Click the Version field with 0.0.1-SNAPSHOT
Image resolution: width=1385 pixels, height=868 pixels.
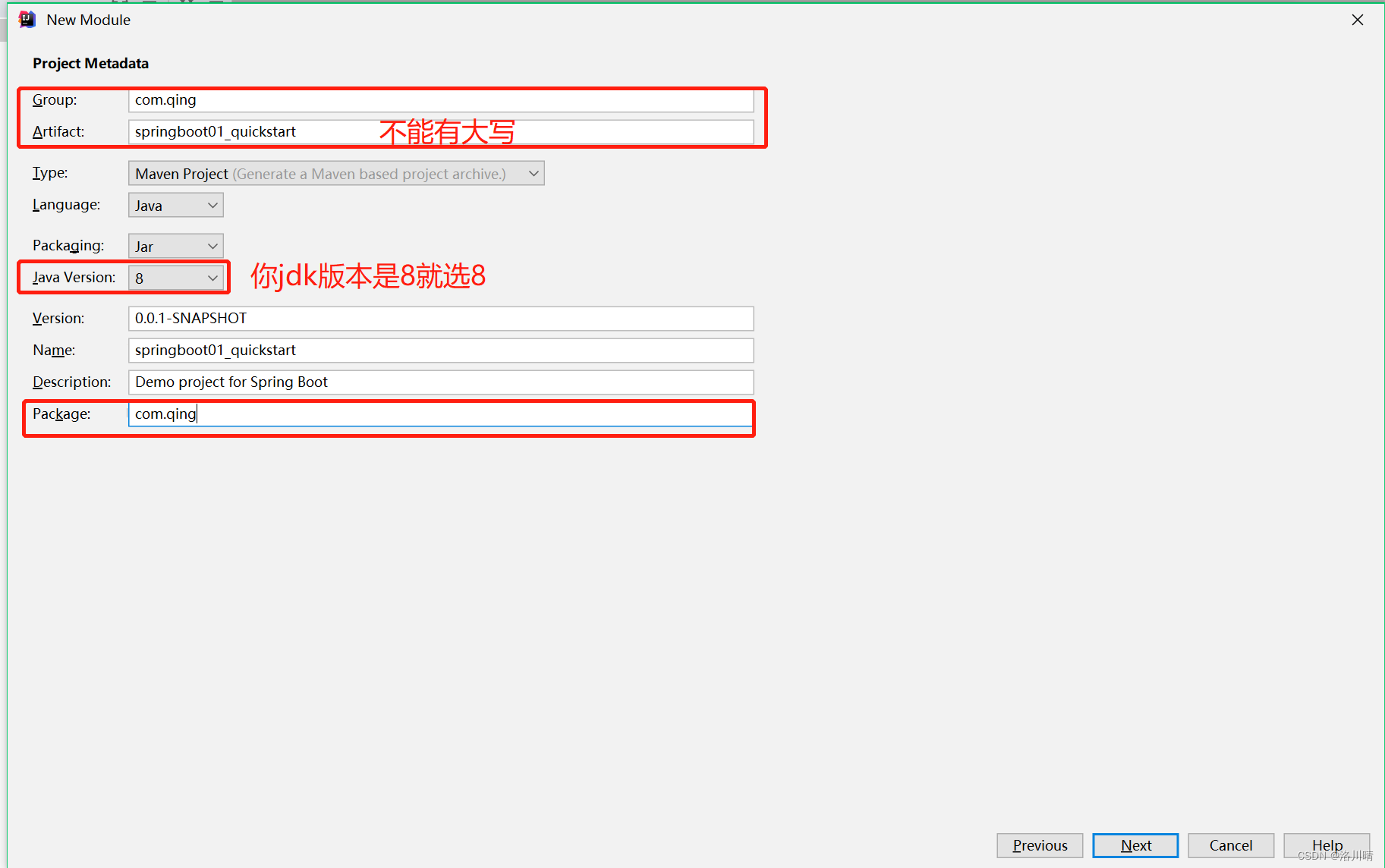[x=441, y=319]
